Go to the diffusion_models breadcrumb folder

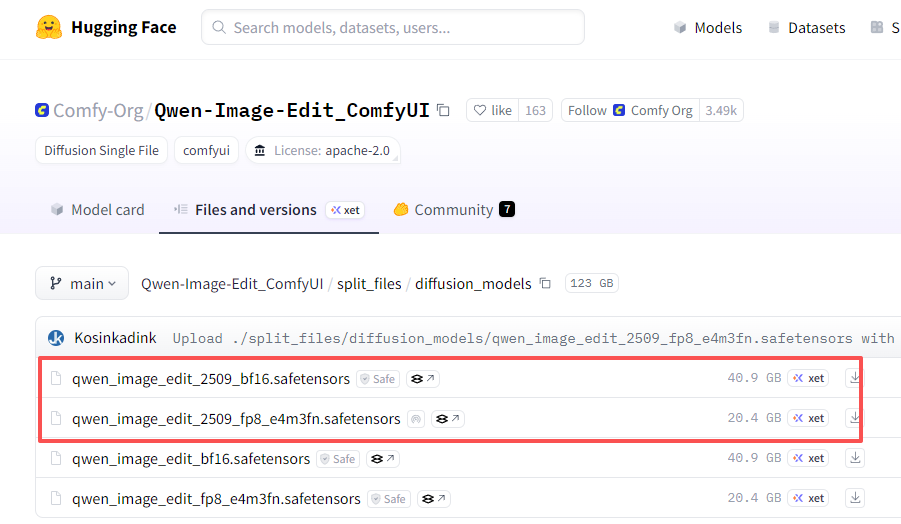tap(473, 284)
